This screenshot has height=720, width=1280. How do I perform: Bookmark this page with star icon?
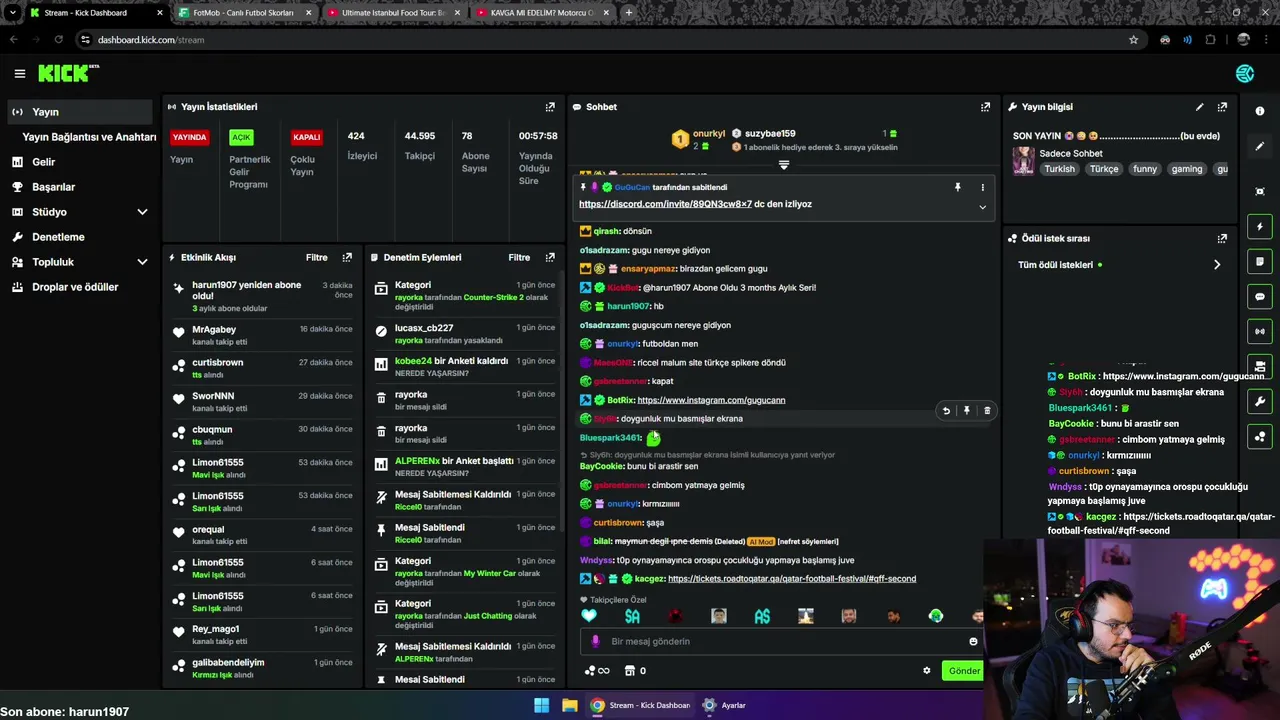1133,40
